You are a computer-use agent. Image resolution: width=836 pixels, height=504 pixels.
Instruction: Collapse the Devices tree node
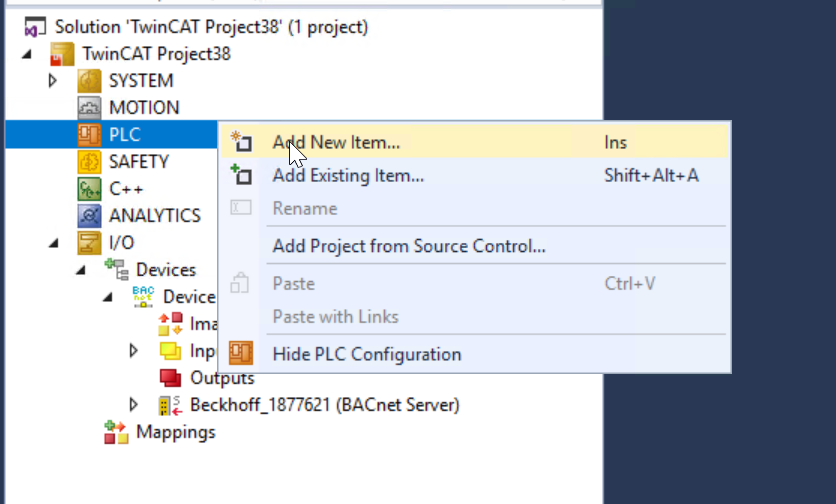pyautogui.click(x=81, y=270)
